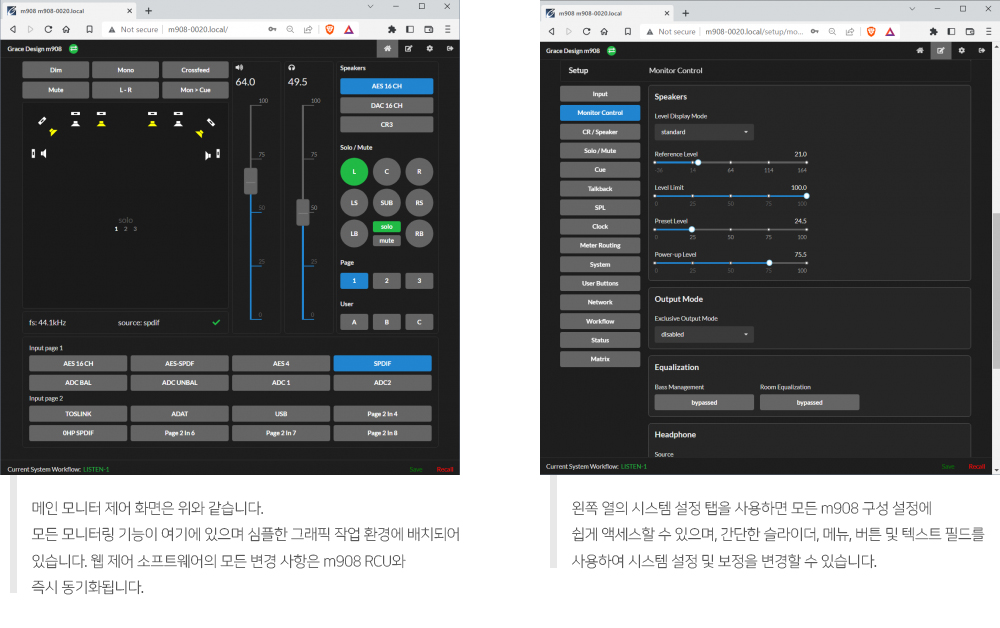Open hamburger menu in right browser
Screen dimensions: 1000x628
coord(989,31)
